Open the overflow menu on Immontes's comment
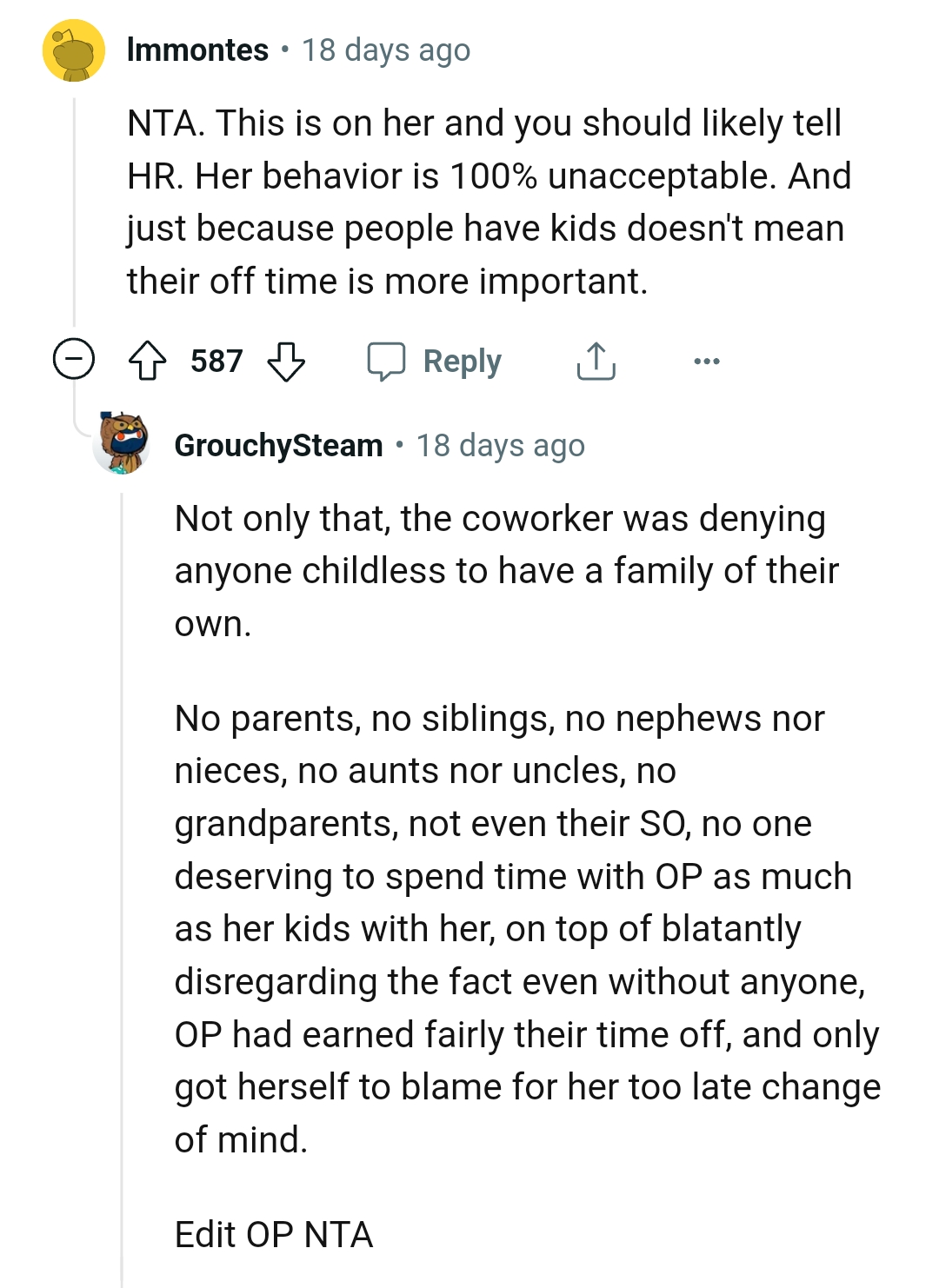Viewport: 939px width, 1288px height. coord(706,362)
